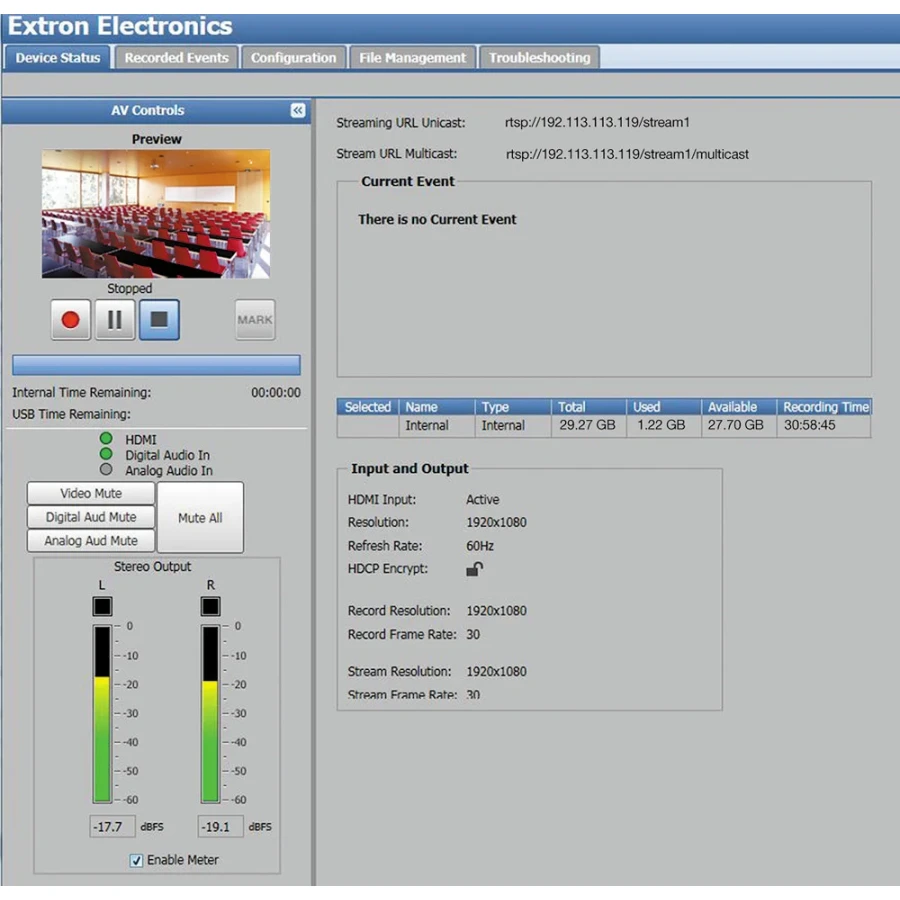This screenshot has height=900, width=900.
Task: Click the Stopped status label
Action: coord(130,288)
